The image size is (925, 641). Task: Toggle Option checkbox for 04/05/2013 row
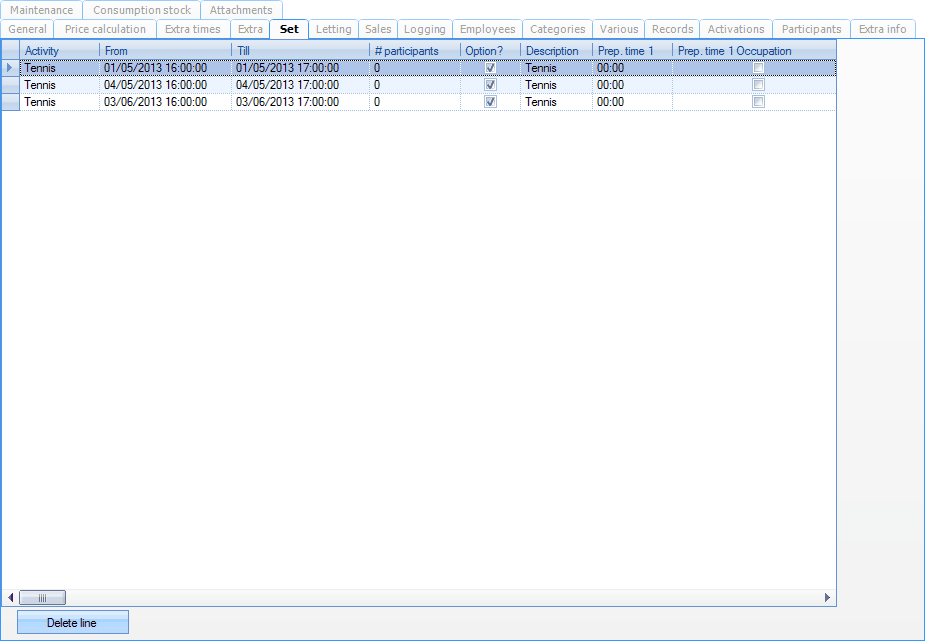[x=490, y=85]
